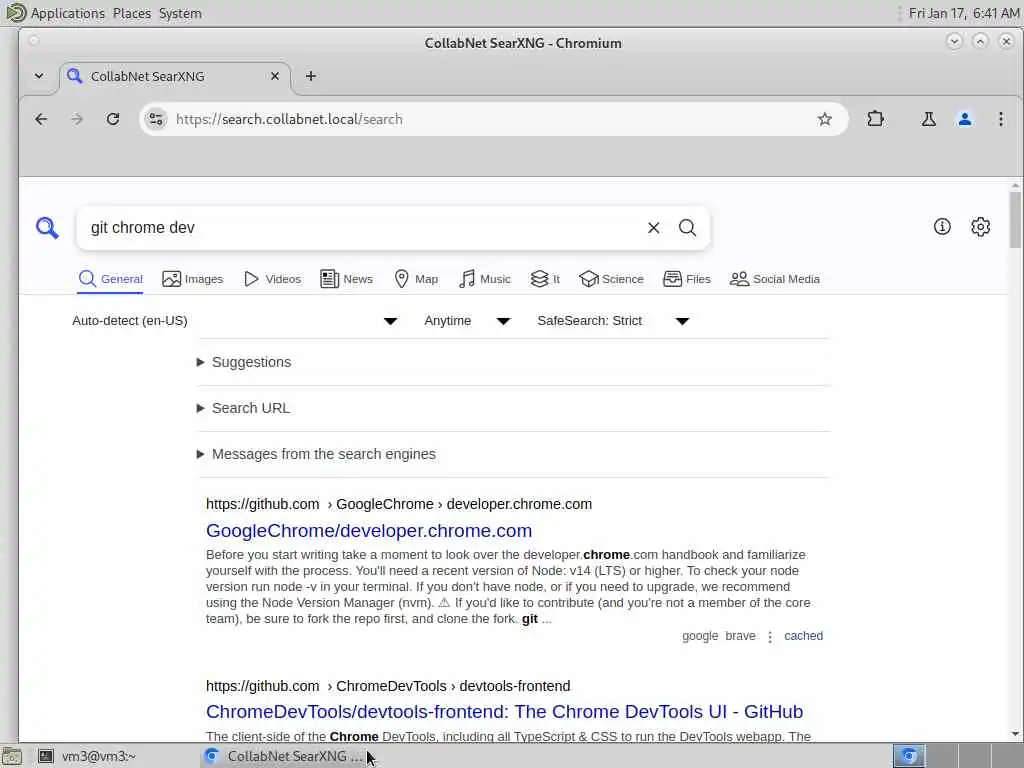Submit search with magnifier button
The height and width of the screenshot is (768, 1024).
pyautogui.click(x=687, y=228)
